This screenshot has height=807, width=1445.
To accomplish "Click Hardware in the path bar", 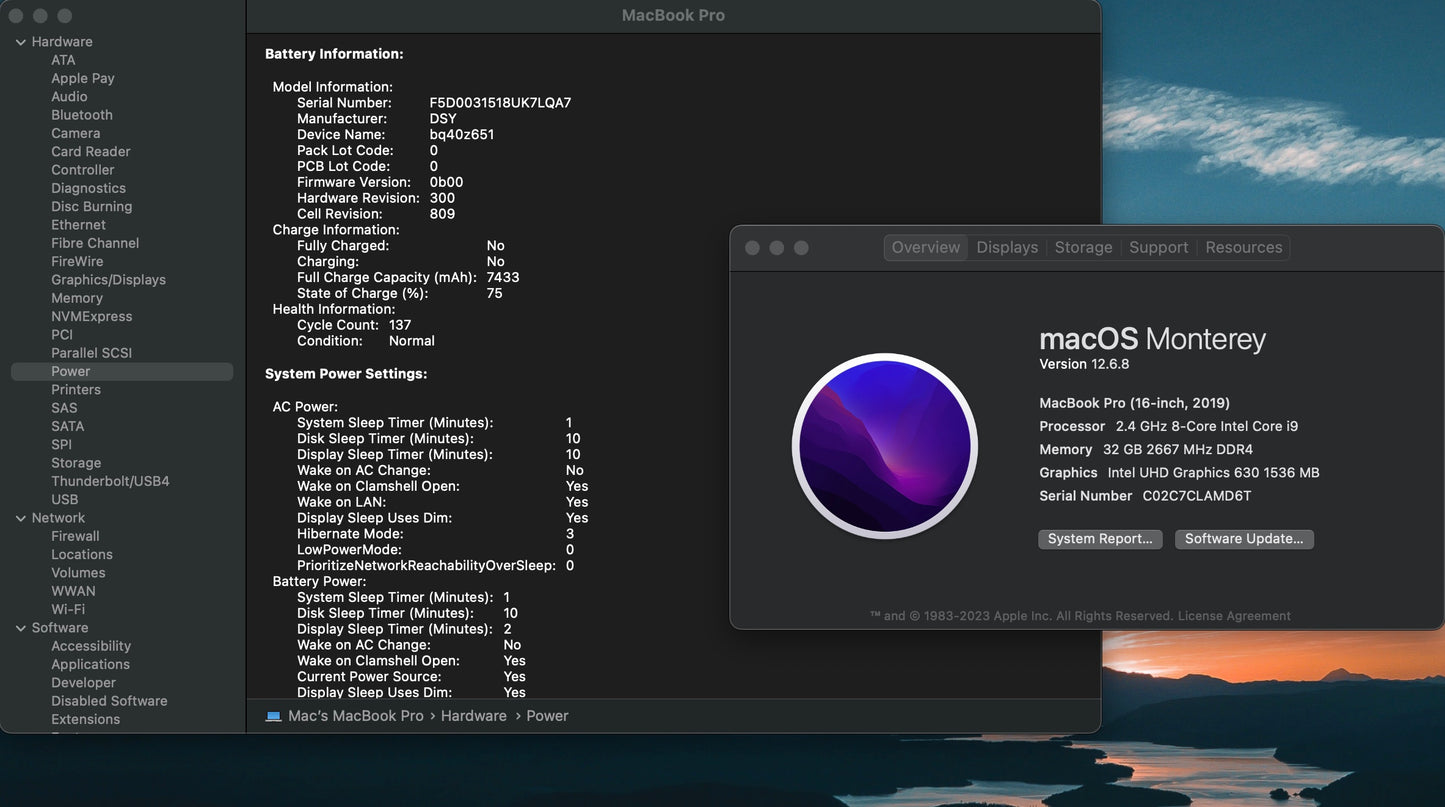I will [473, 716].
